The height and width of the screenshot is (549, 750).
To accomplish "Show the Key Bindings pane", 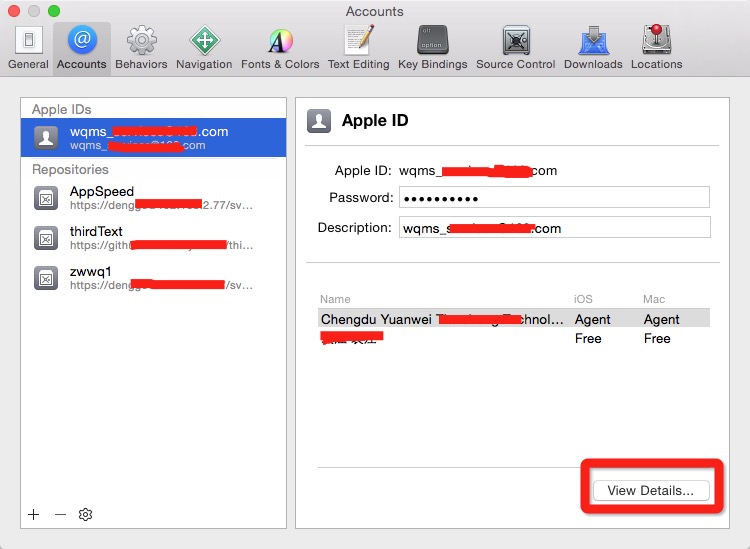I will [x=432, y=48].
